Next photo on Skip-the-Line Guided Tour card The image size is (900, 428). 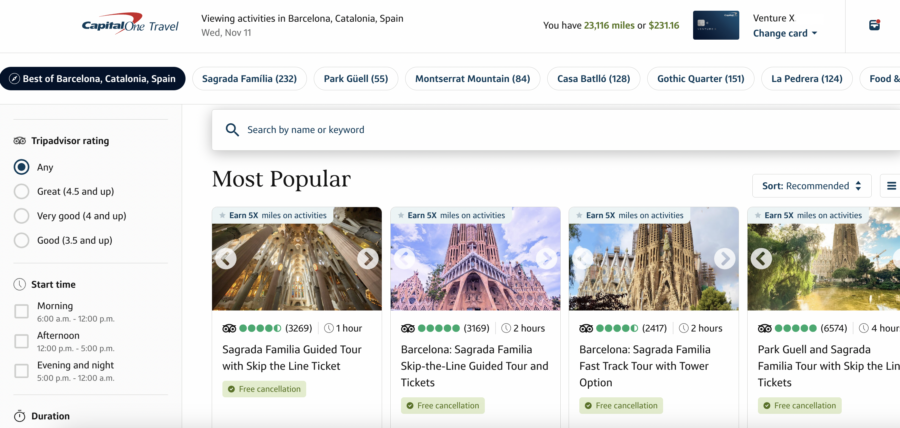[x=546, y=259]
